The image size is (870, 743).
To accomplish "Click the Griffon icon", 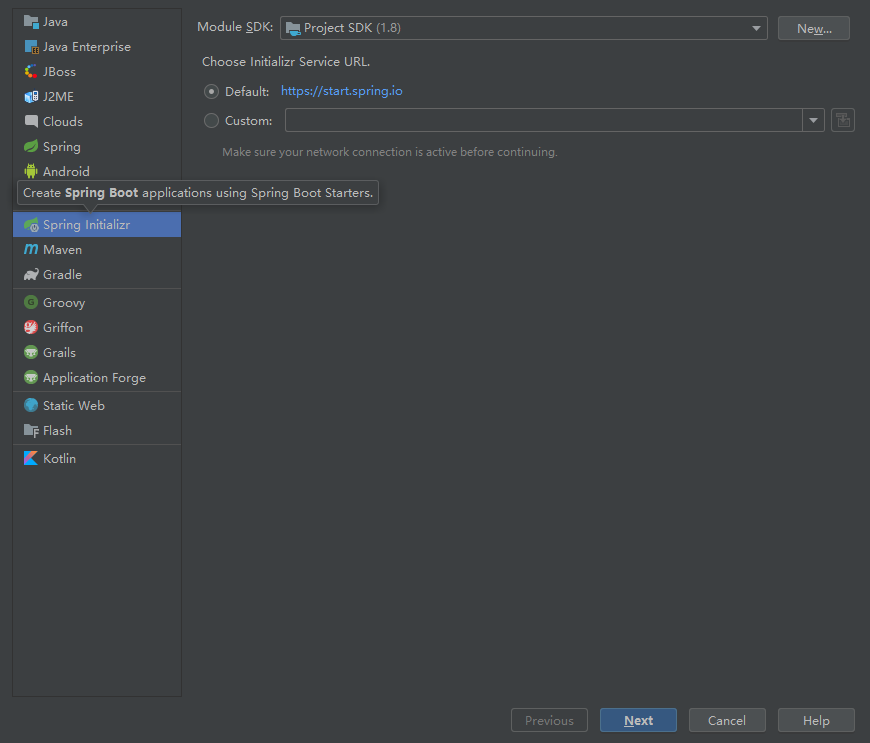I will coord(31,327).
